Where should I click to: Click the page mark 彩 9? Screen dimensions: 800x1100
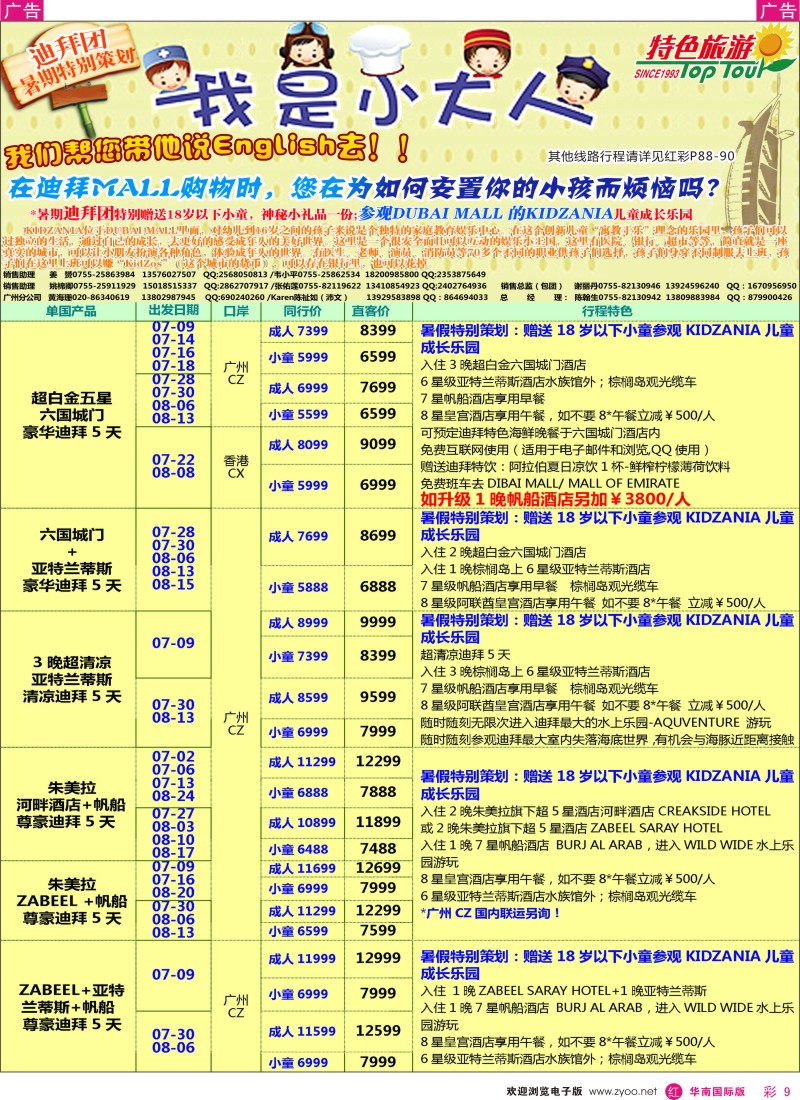click(x=777, y=1091)
